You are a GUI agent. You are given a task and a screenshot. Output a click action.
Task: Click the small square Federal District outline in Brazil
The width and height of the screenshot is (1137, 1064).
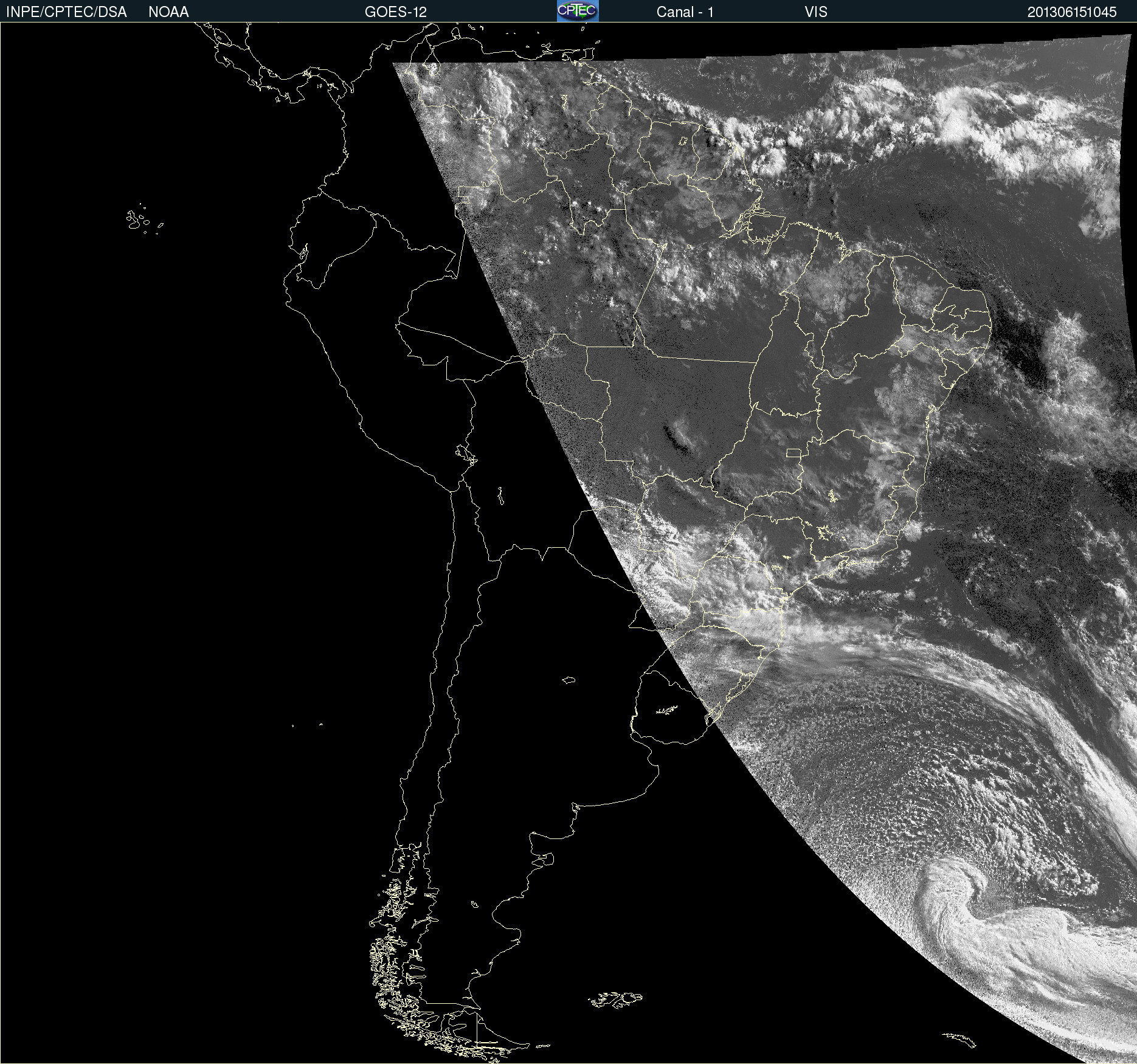click(793, 452)
